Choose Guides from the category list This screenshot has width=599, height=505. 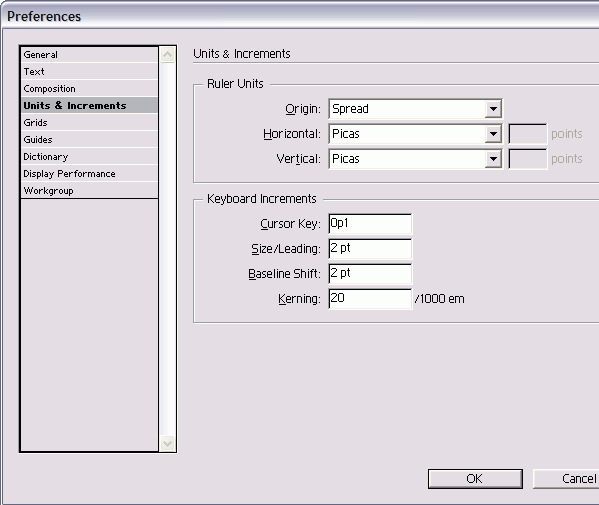(x=89, y=139)
